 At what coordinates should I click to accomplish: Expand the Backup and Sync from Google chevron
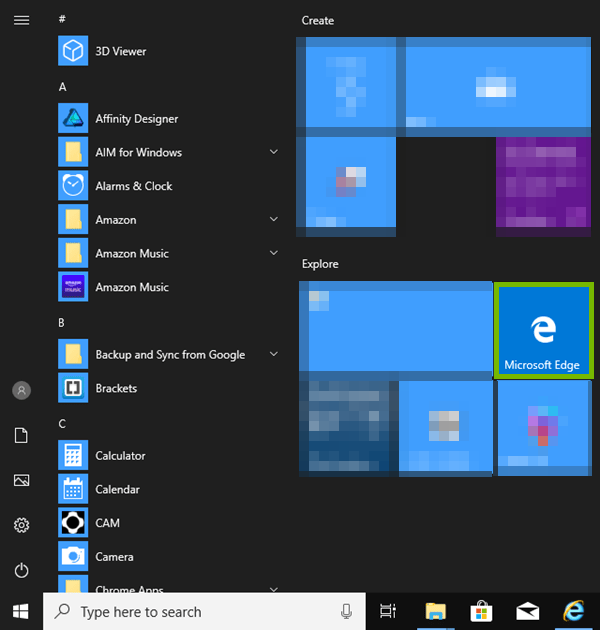tap(274, 354)
